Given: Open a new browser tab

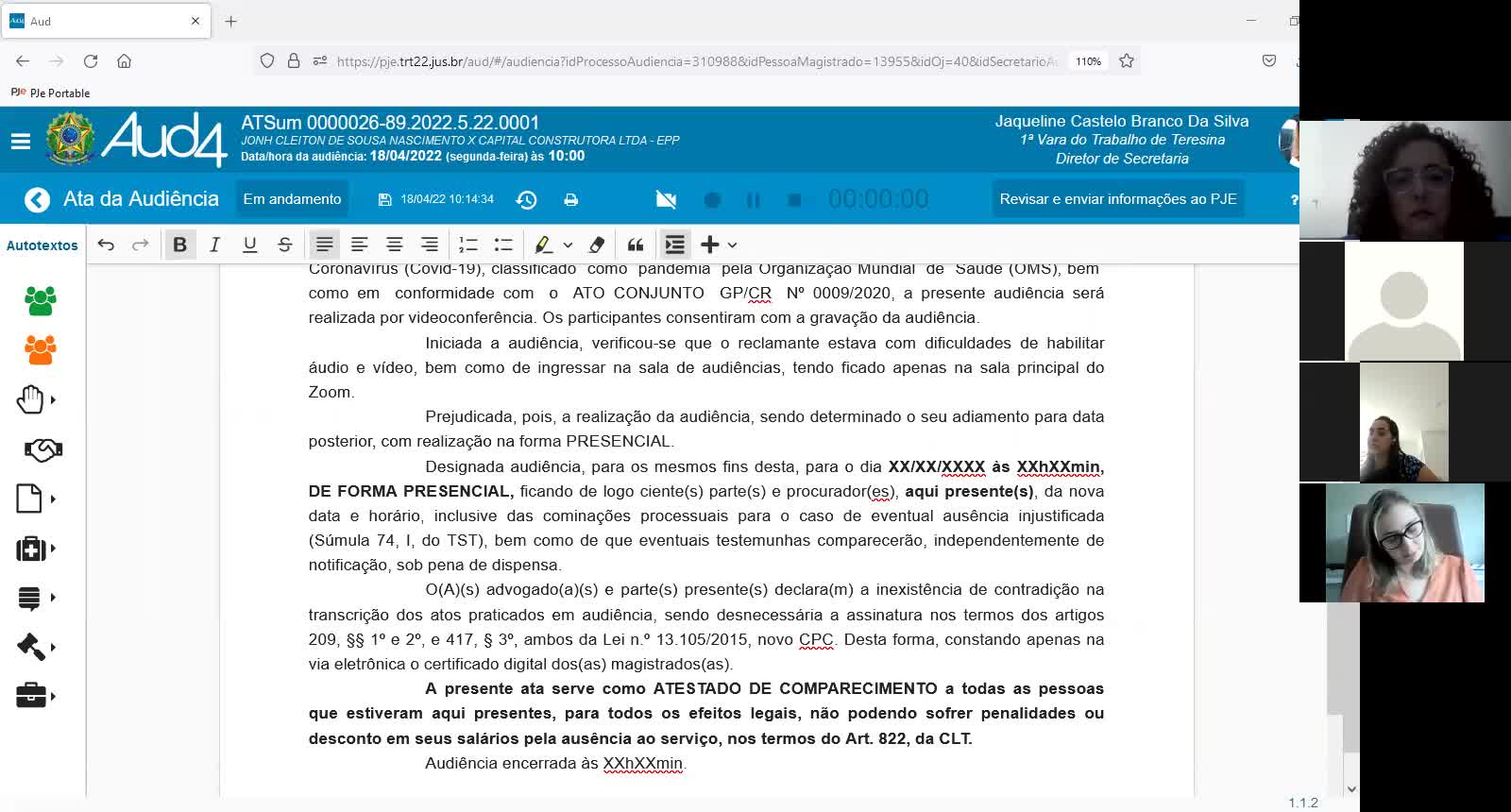Looking at the screenshot, I should pos(231,21).
